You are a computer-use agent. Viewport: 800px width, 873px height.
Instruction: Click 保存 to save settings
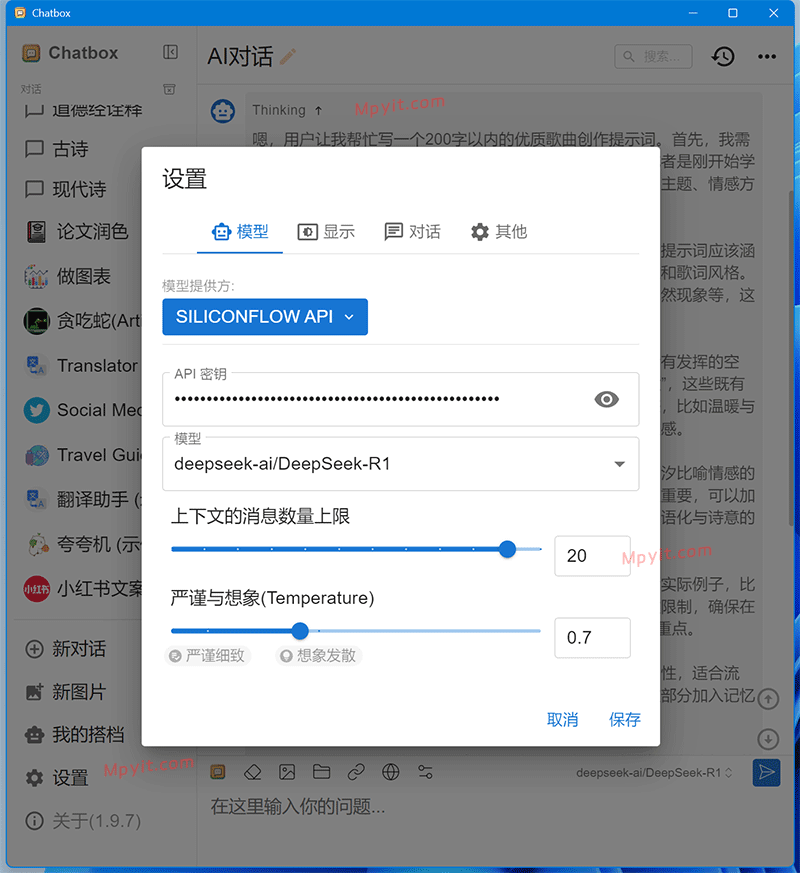[x=625, y=720]
